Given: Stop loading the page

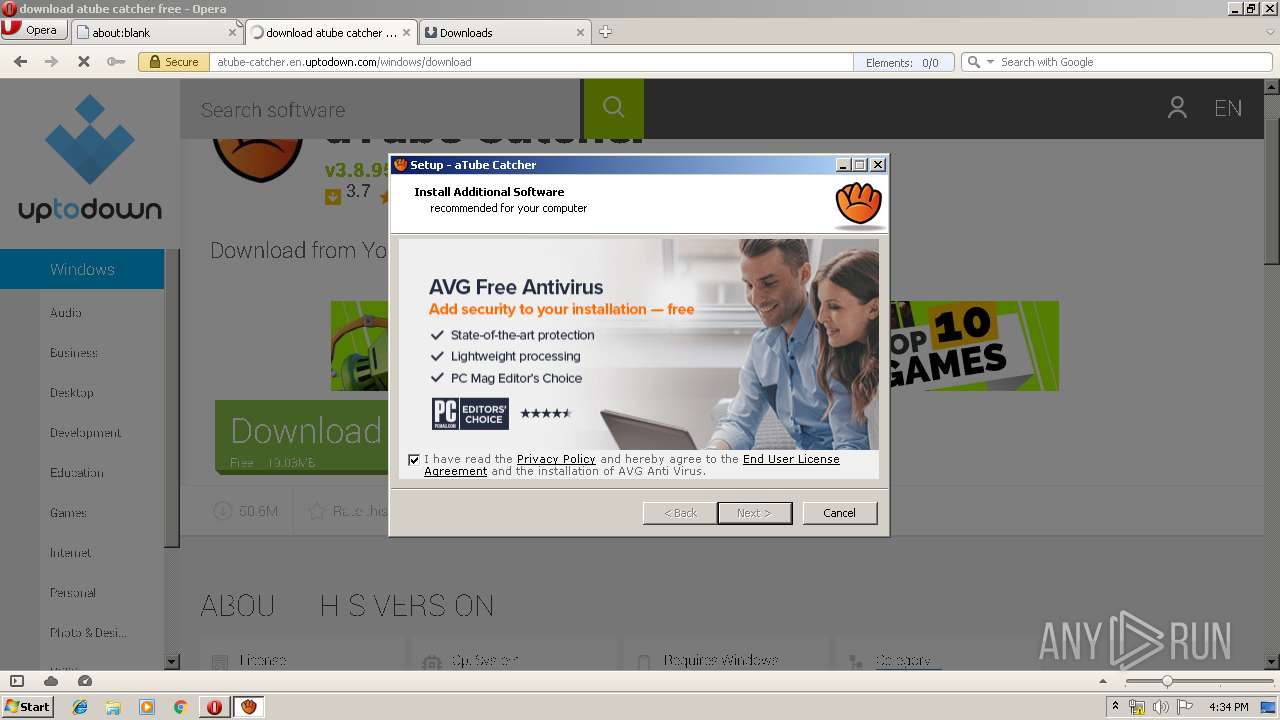Looking at the screenshot, I should pos(84,62).
